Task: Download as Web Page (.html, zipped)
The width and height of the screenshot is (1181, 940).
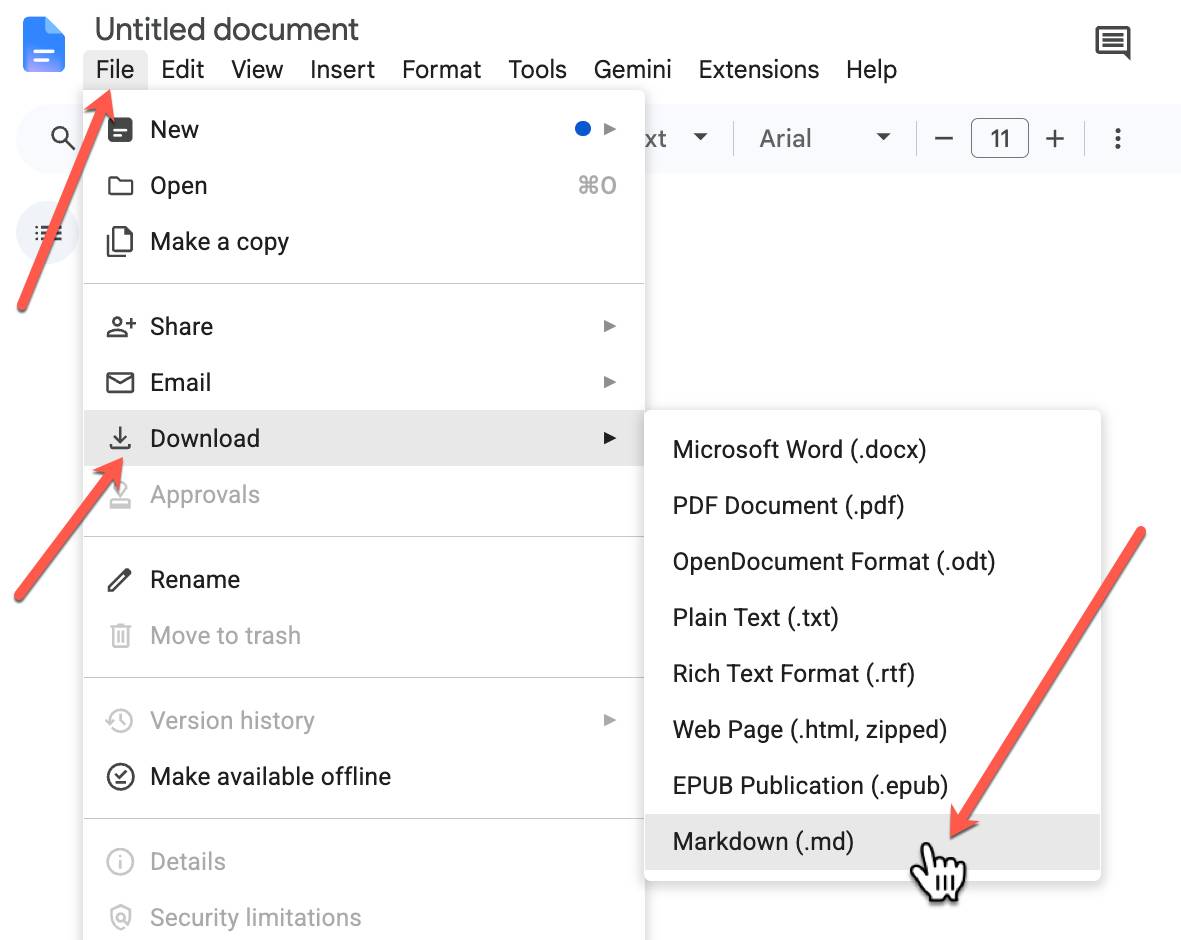Action: pyautogui.click(x=873, y=730)
